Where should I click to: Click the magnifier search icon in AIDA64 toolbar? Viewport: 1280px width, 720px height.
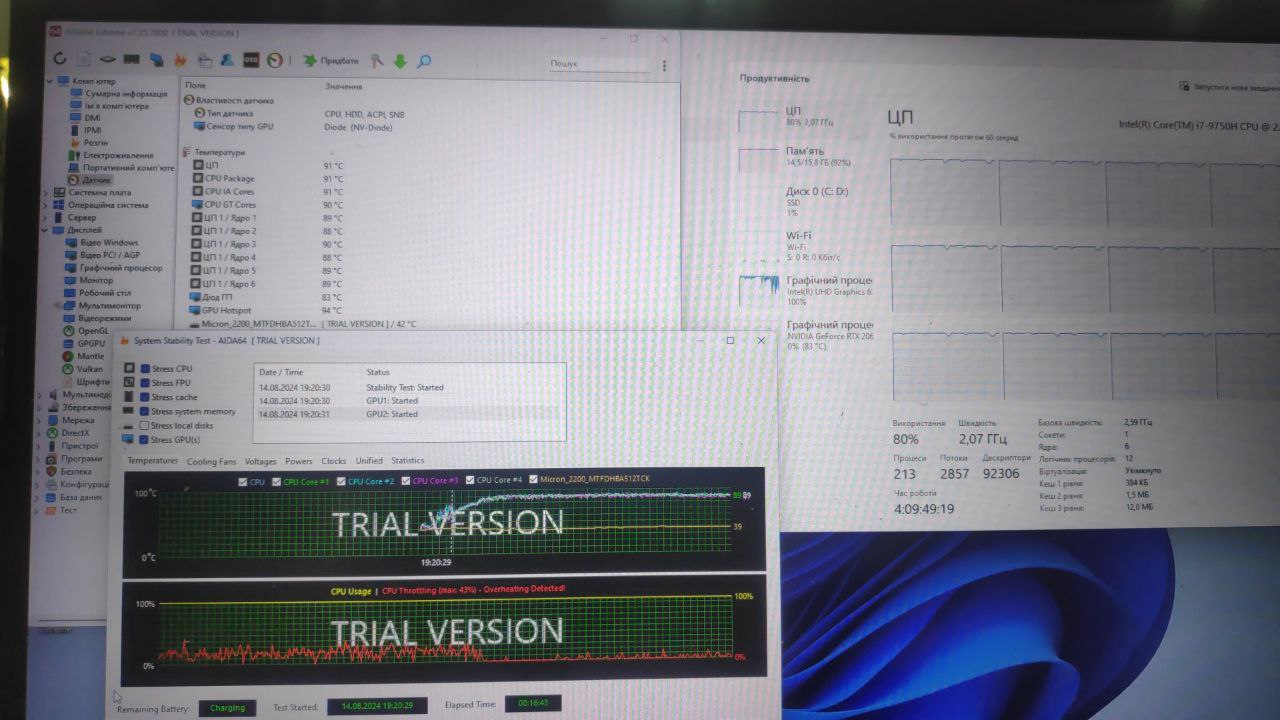tap(424, 61)
